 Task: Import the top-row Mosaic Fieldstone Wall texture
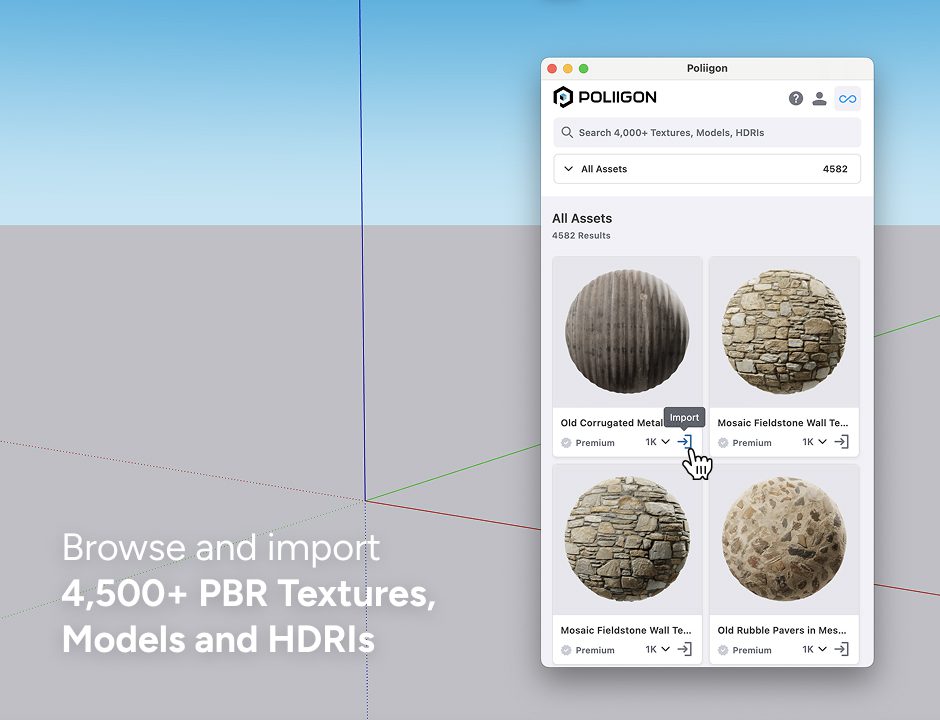coord(842,442)
